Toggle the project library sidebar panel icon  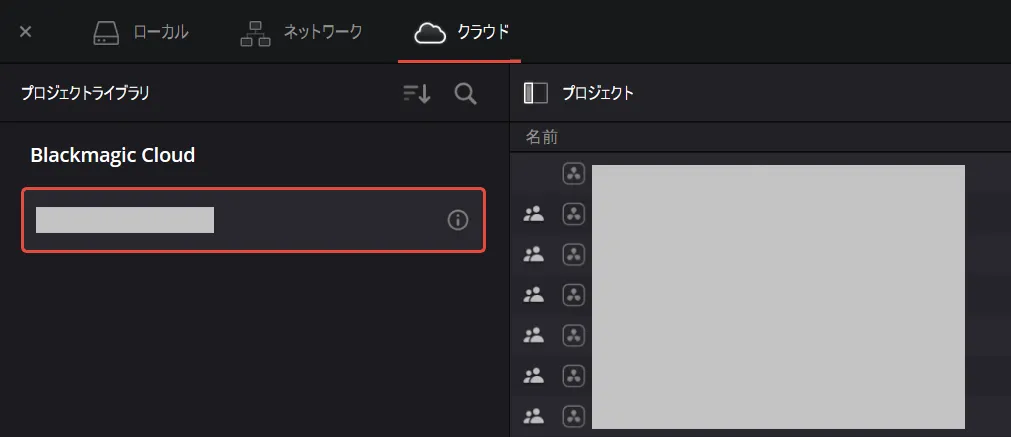[x=535, y=93]
